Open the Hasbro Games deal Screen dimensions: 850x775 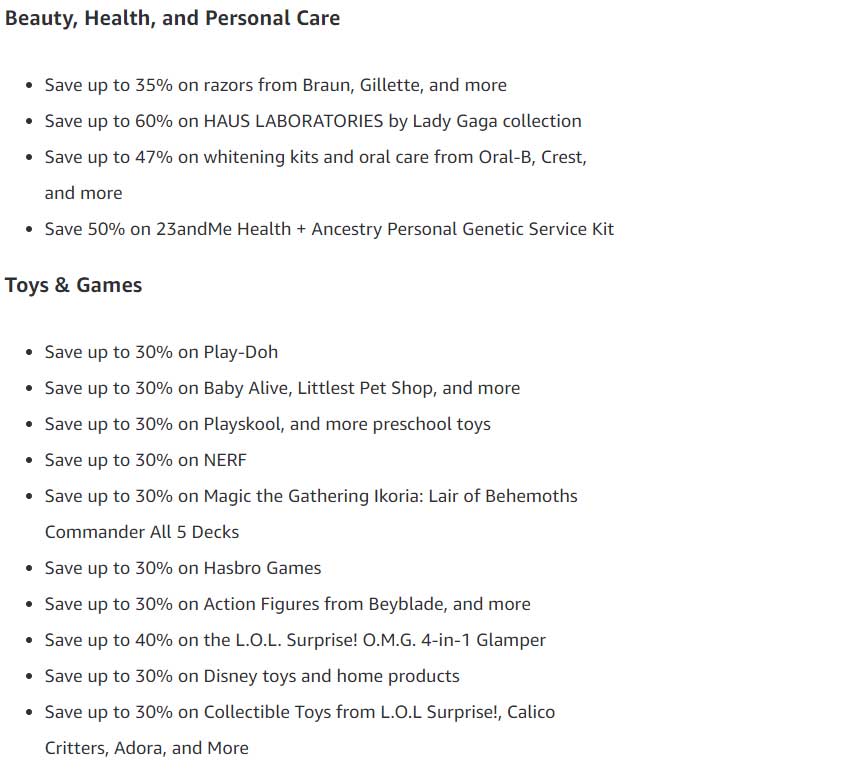click(183, 568)
